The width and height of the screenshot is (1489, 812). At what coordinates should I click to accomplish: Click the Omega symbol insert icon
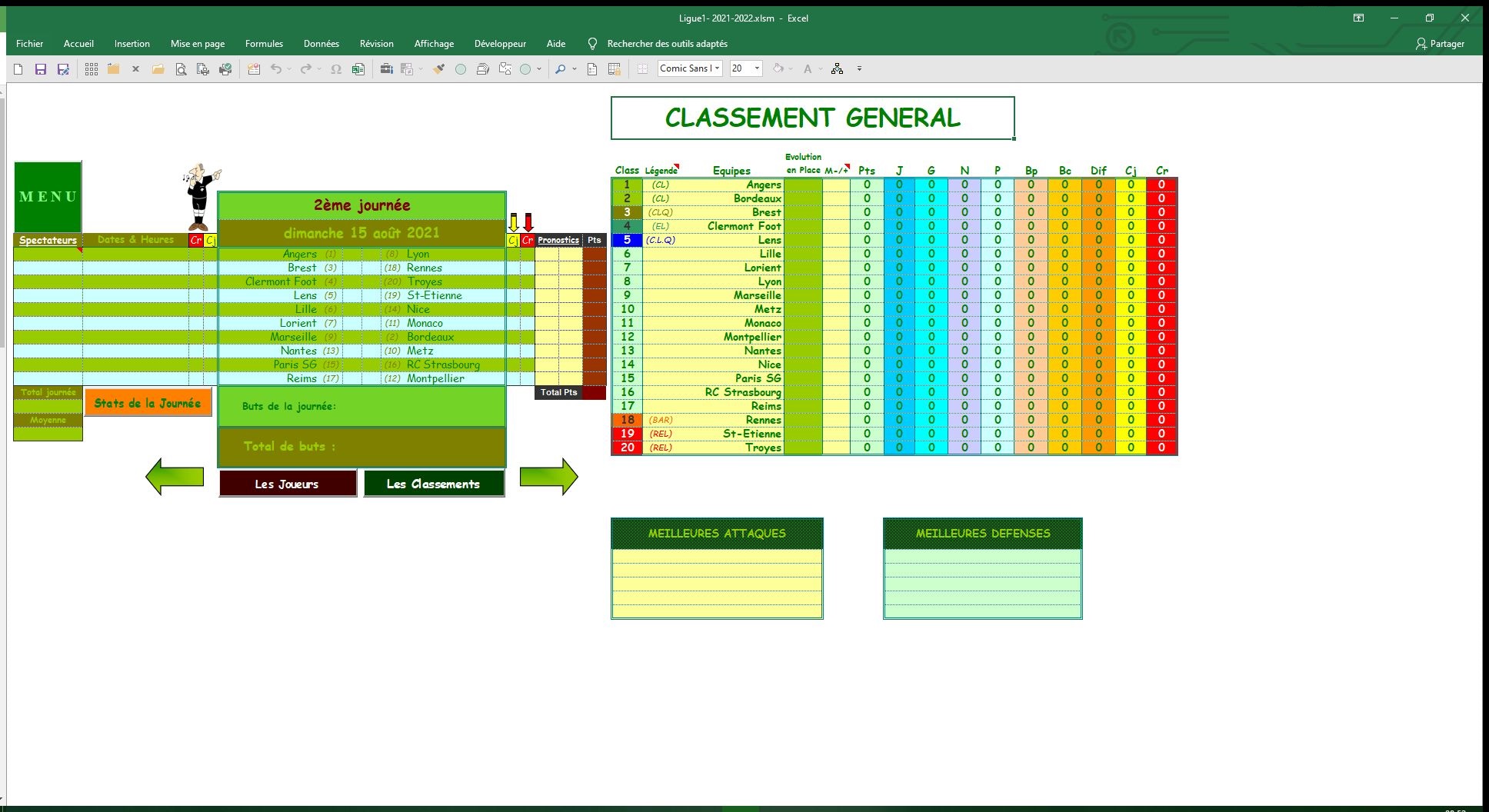click(x=336, y=69)
